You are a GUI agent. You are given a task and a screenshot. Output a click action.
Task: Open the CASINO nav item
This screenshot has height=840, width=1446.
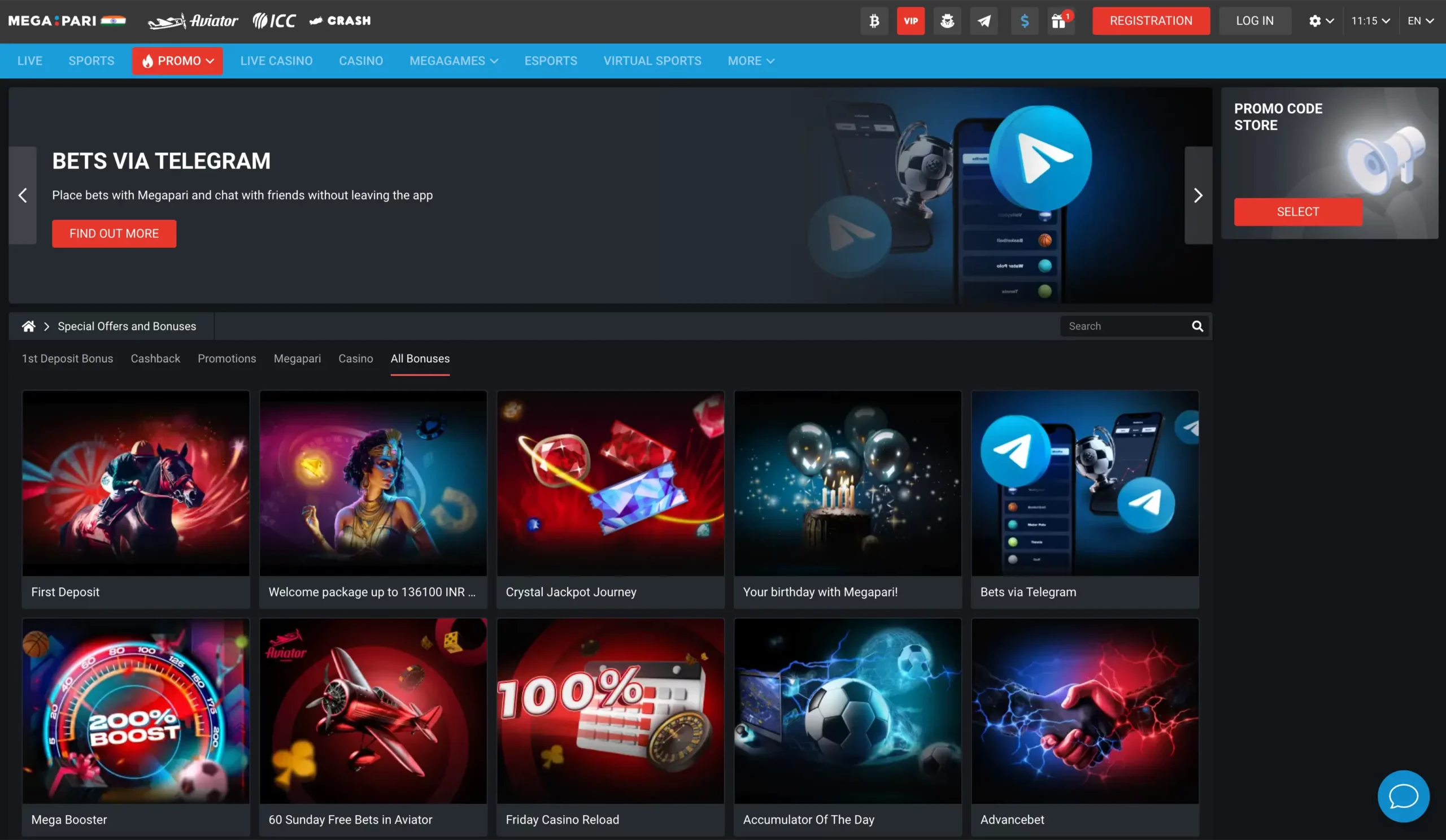pos(360,61)
